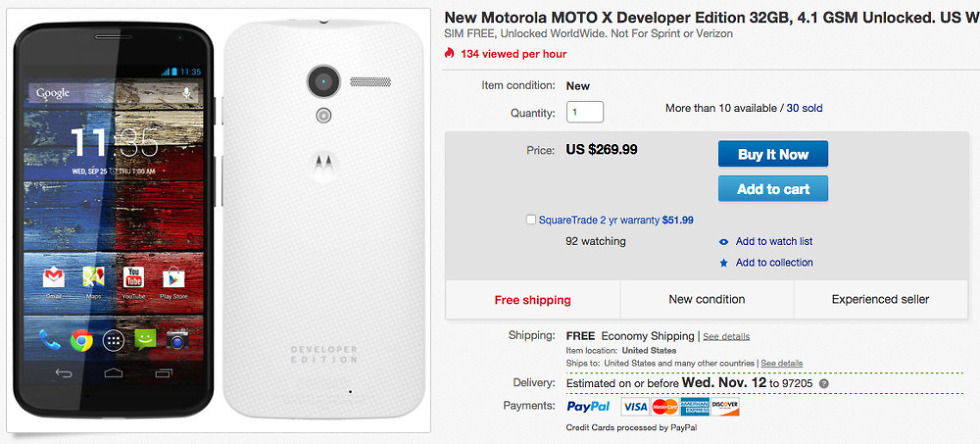
Task: Open the 30 sold link
Action: click(804, 108)
